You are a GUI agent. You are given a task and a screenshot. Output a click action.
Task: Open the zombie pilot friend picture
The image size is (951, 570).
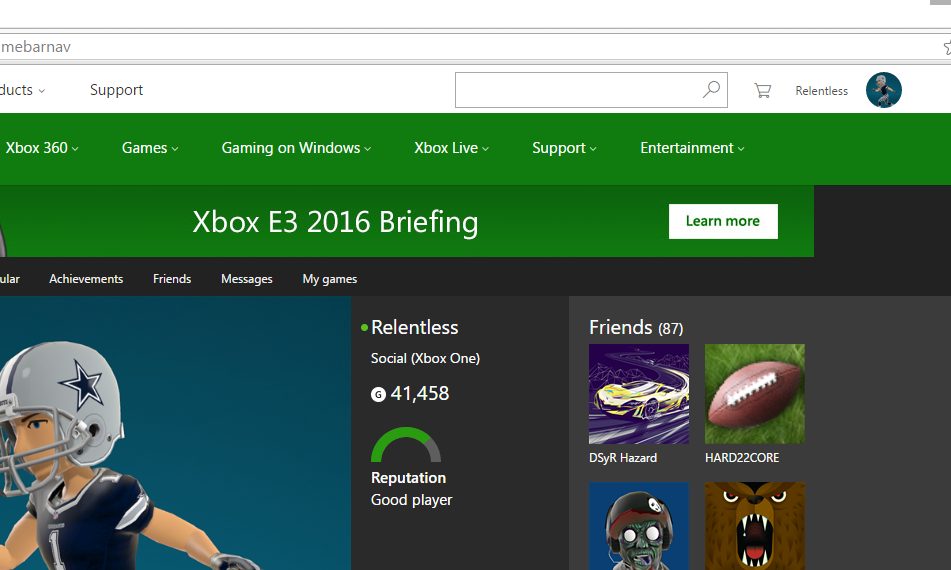(639, 526)
